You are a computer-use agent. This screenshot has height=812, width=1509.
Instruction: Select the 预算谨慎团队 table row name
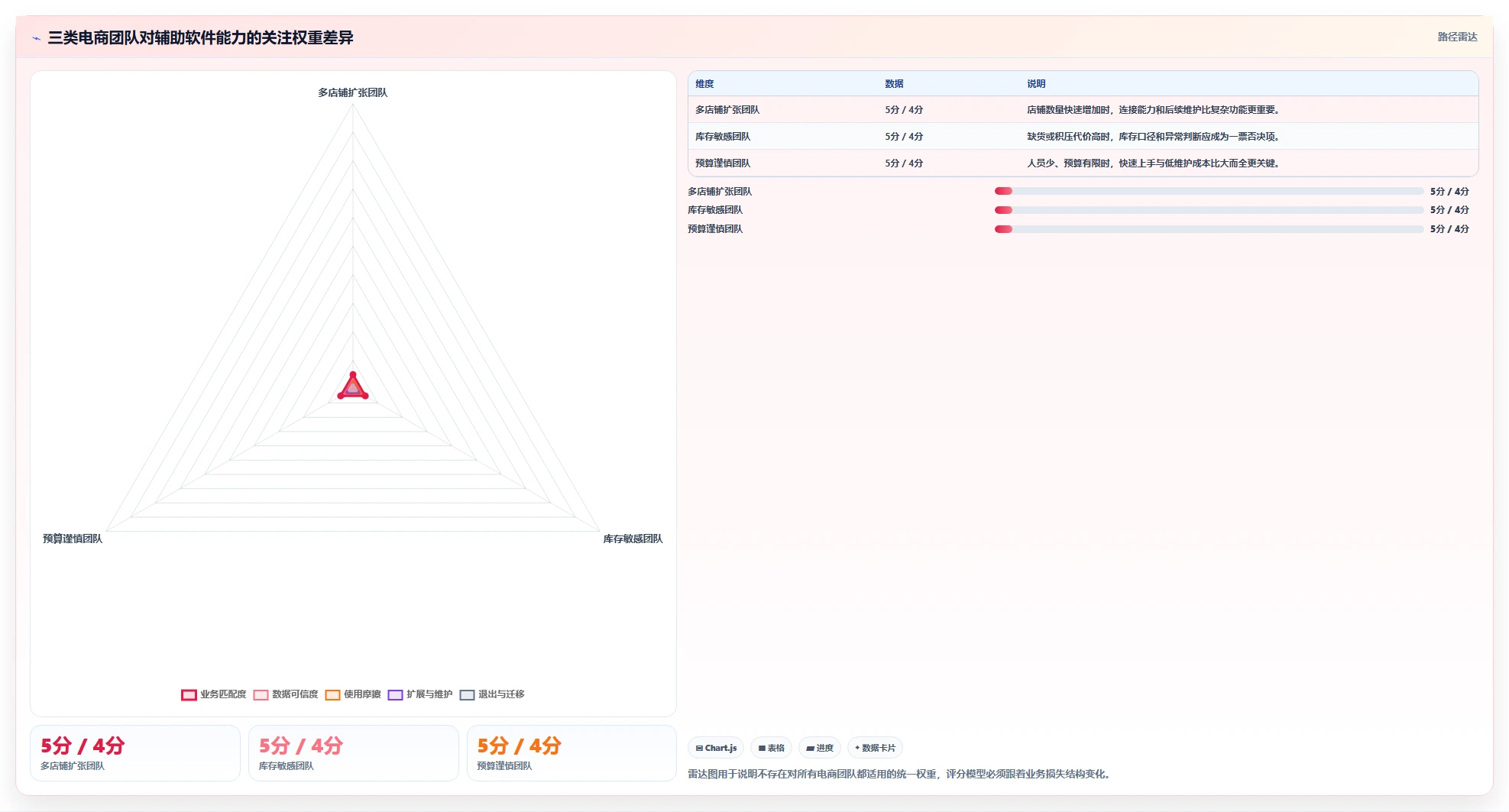[723, 163]
